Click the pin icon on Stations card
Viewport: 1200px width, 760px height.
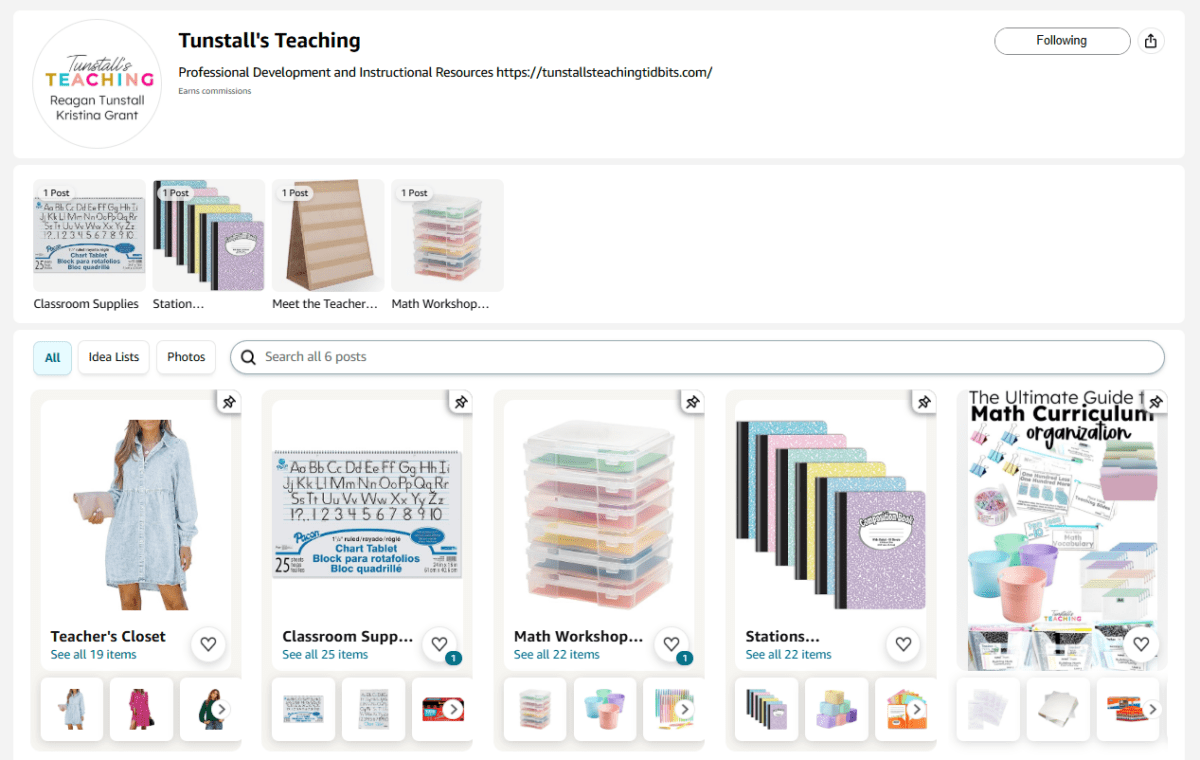pyautogui.click(x=925, y=402)
